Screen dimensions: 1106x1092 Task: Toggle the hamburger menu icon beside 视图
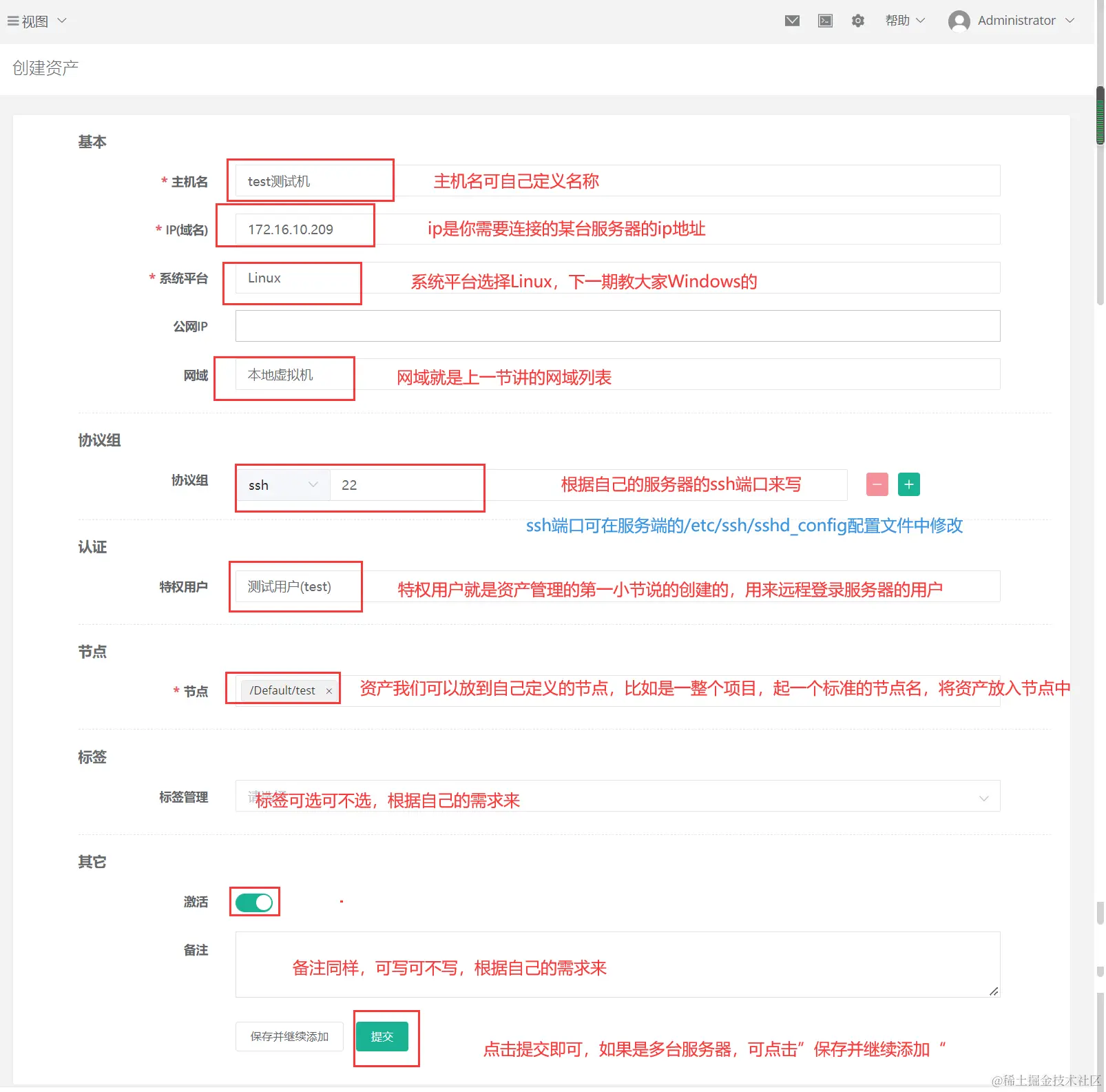pyautogui.click(x=13, y=21)
